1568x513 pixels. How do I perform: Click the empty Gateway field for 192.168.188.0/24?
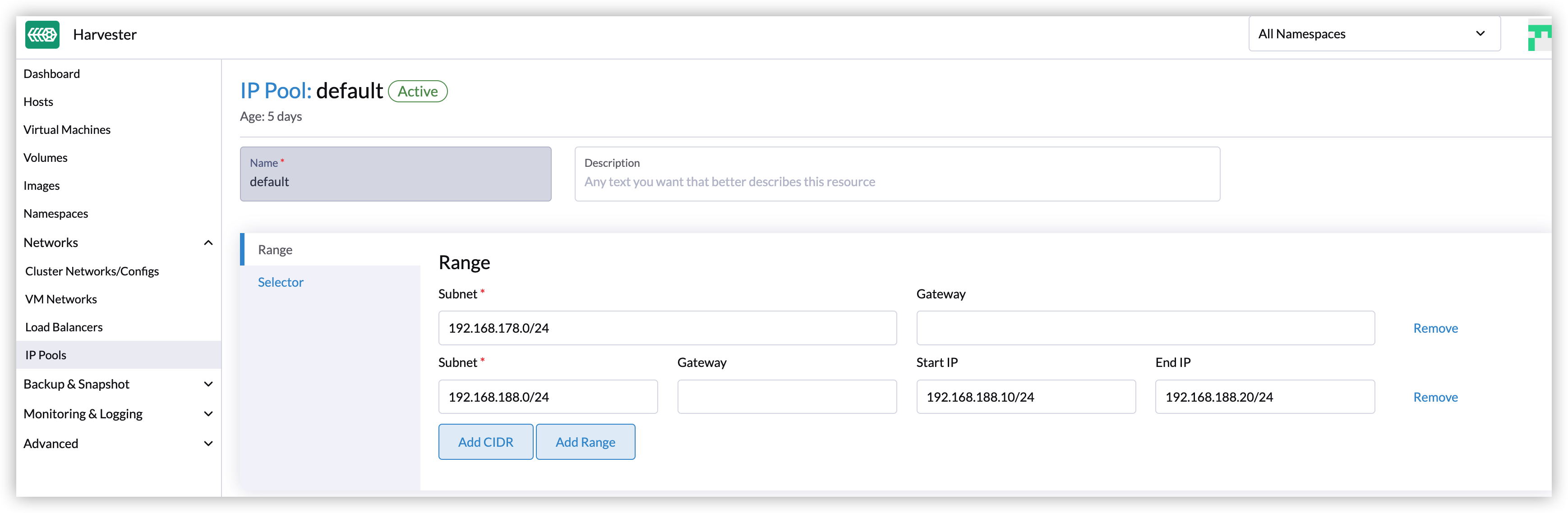[786, 396]
